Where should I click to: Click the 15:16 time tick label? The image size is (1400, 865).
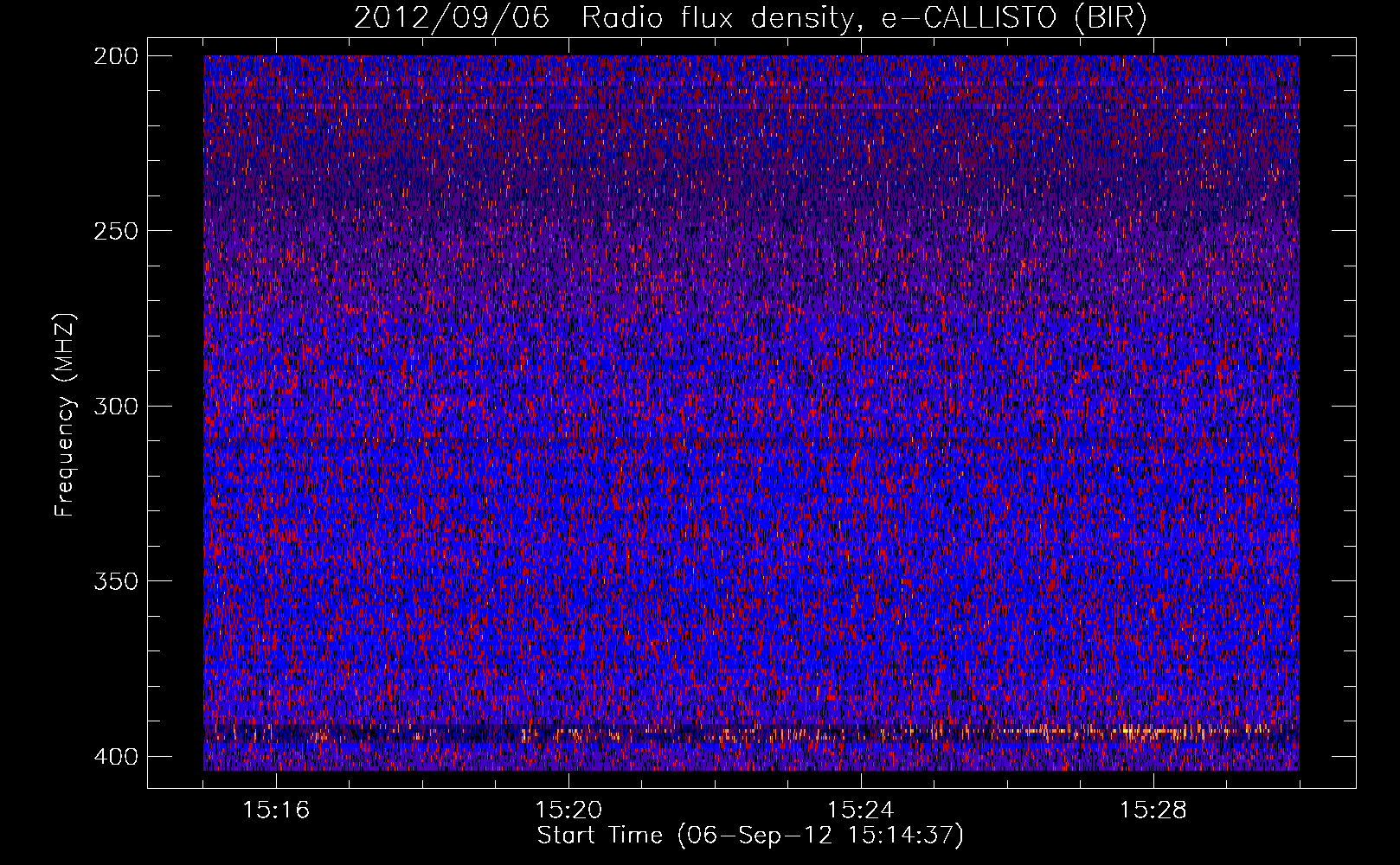(x=276, y=811)
